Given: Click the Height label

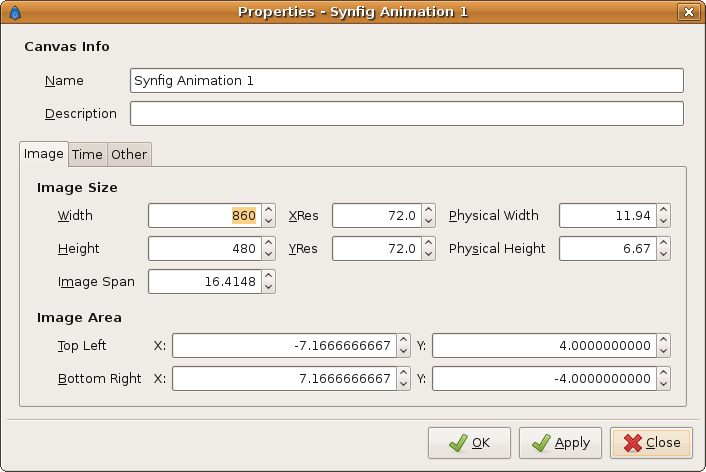Looking at the screenshot, I should click(x=78, y=249).
